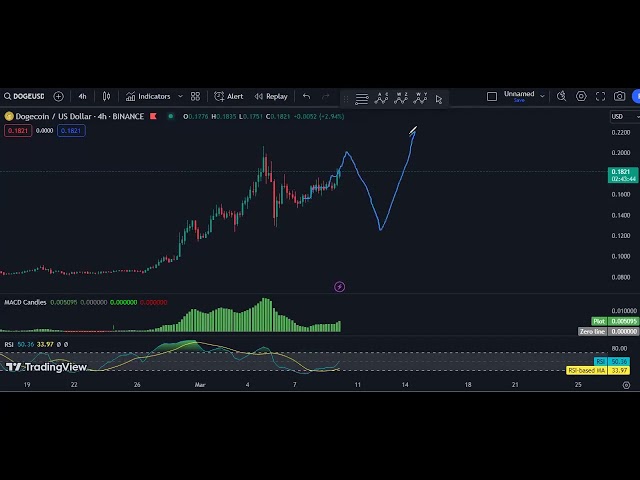Click the undo arrow

pyautogui.click(x=306, y=96)
